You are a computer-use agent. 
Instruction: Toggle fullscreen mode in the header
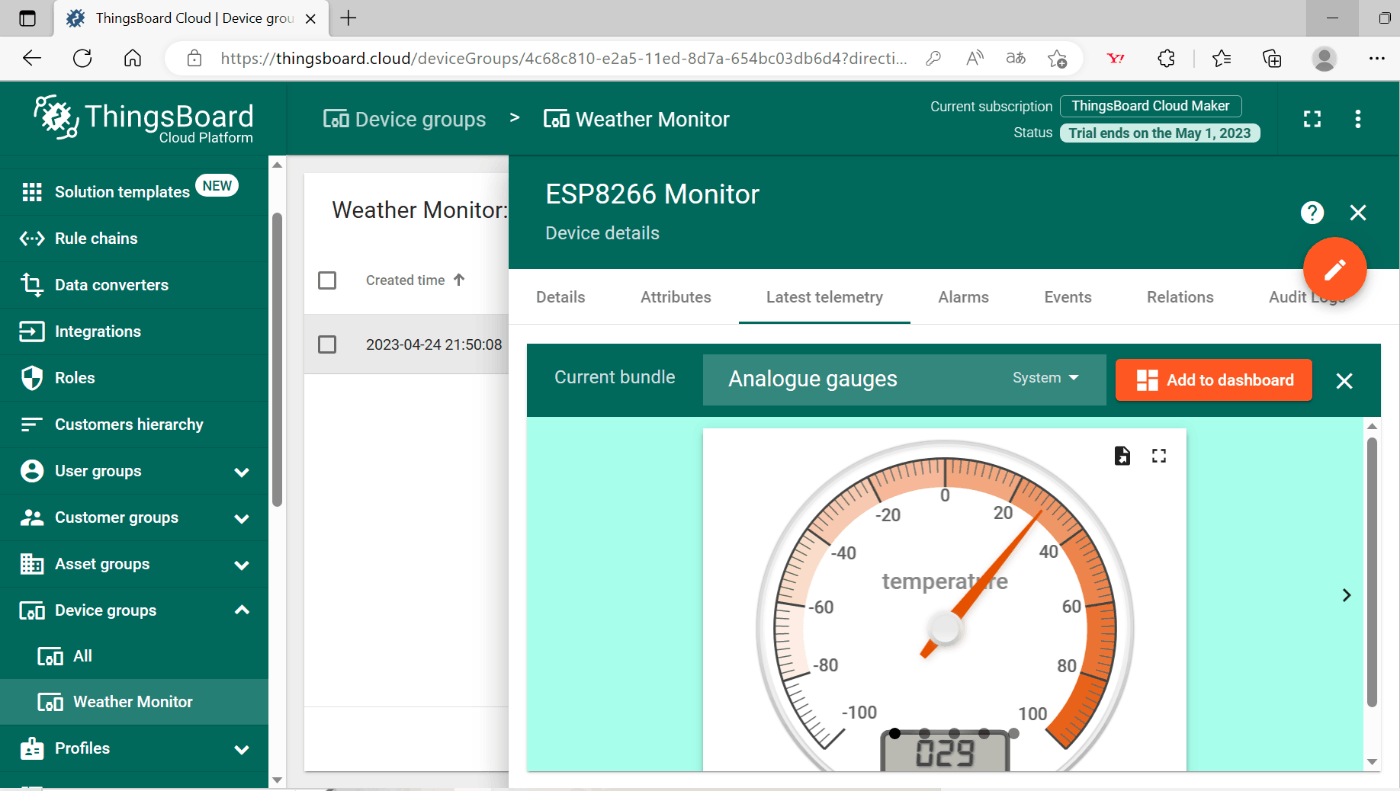pos(1312,119)
